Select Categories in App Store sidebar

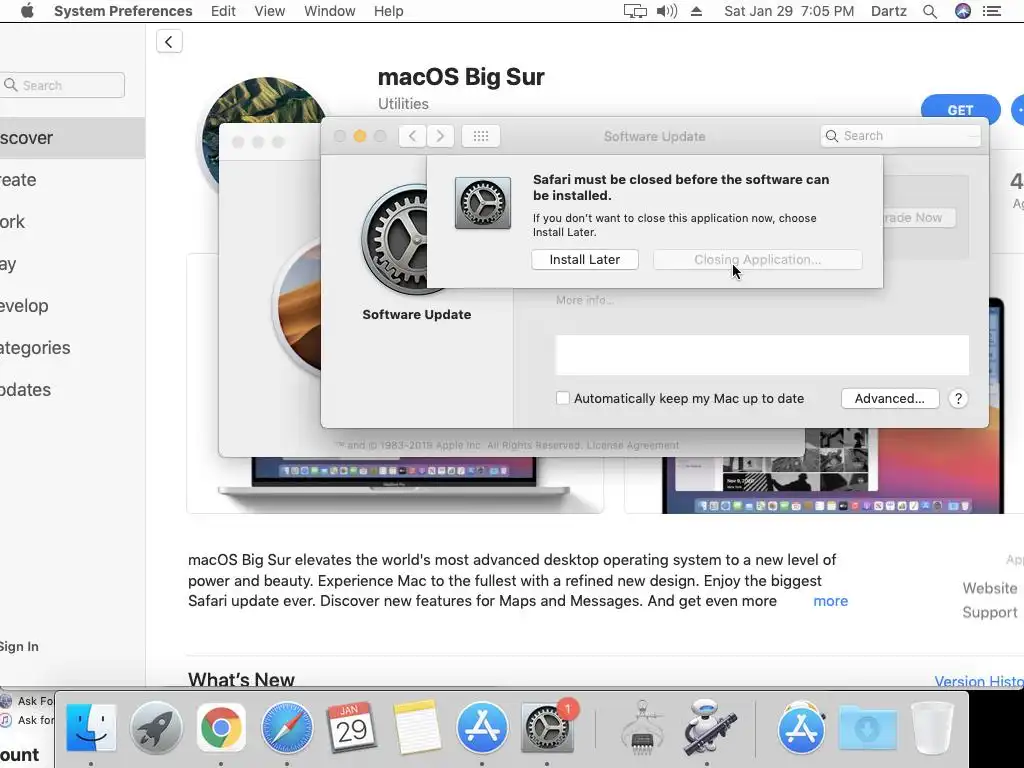pos(72,347)
